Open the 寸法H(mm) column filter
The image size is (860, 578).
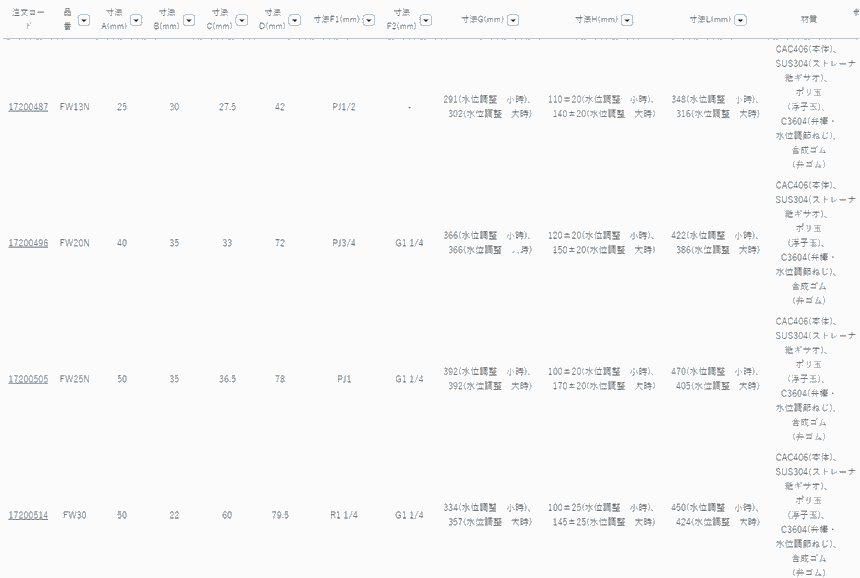pos(627,20)
